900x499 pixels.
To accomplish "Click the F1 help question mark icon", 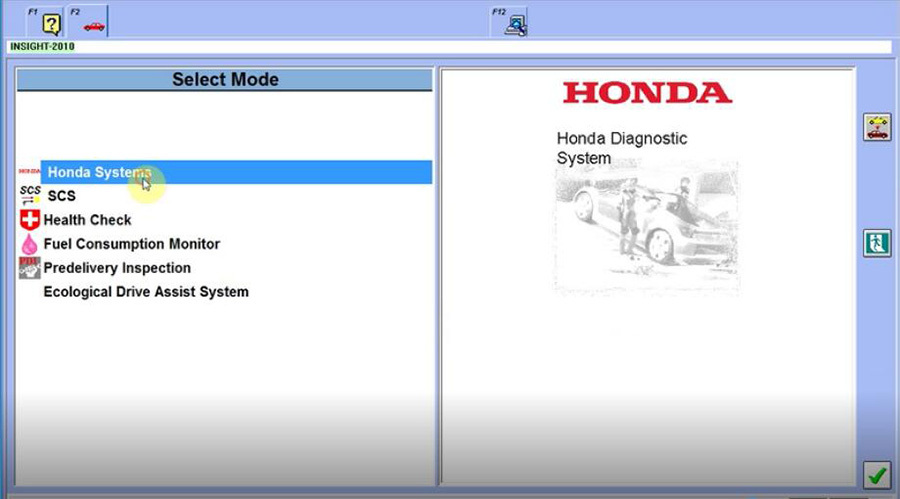I will [x=51, y=24].
